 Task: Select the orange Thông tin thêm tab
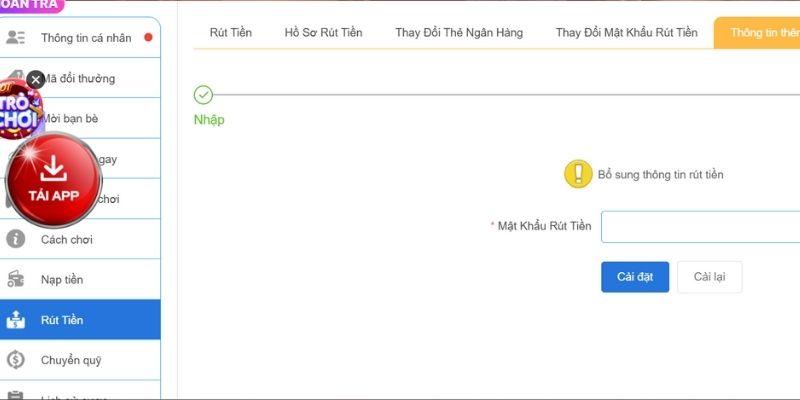click(762, 33)
